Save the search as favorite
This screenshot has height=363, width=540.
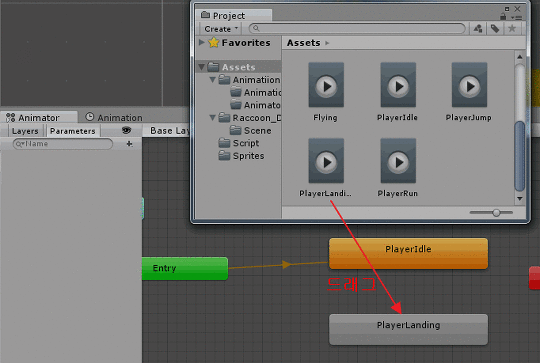tap(512, 29)
